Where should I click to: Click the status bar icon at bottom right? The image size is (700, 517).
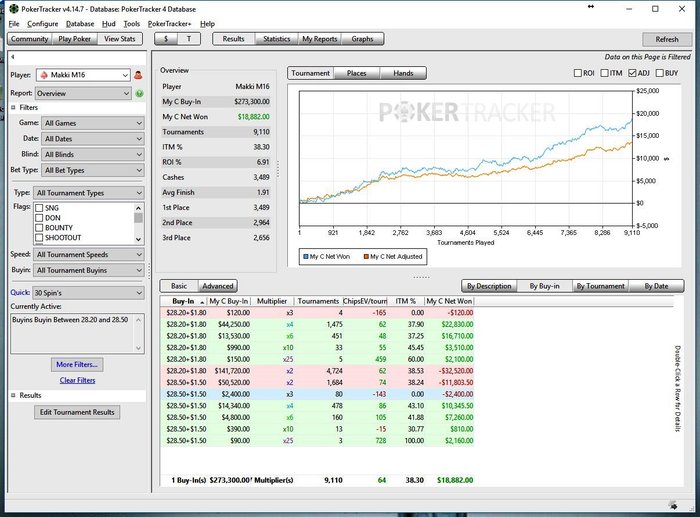(673, 505)
